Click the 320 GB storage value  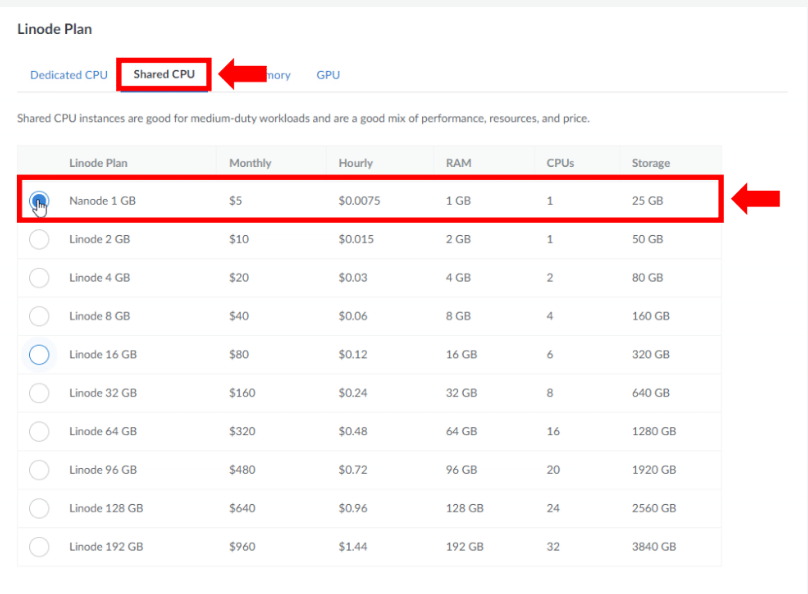651,355
